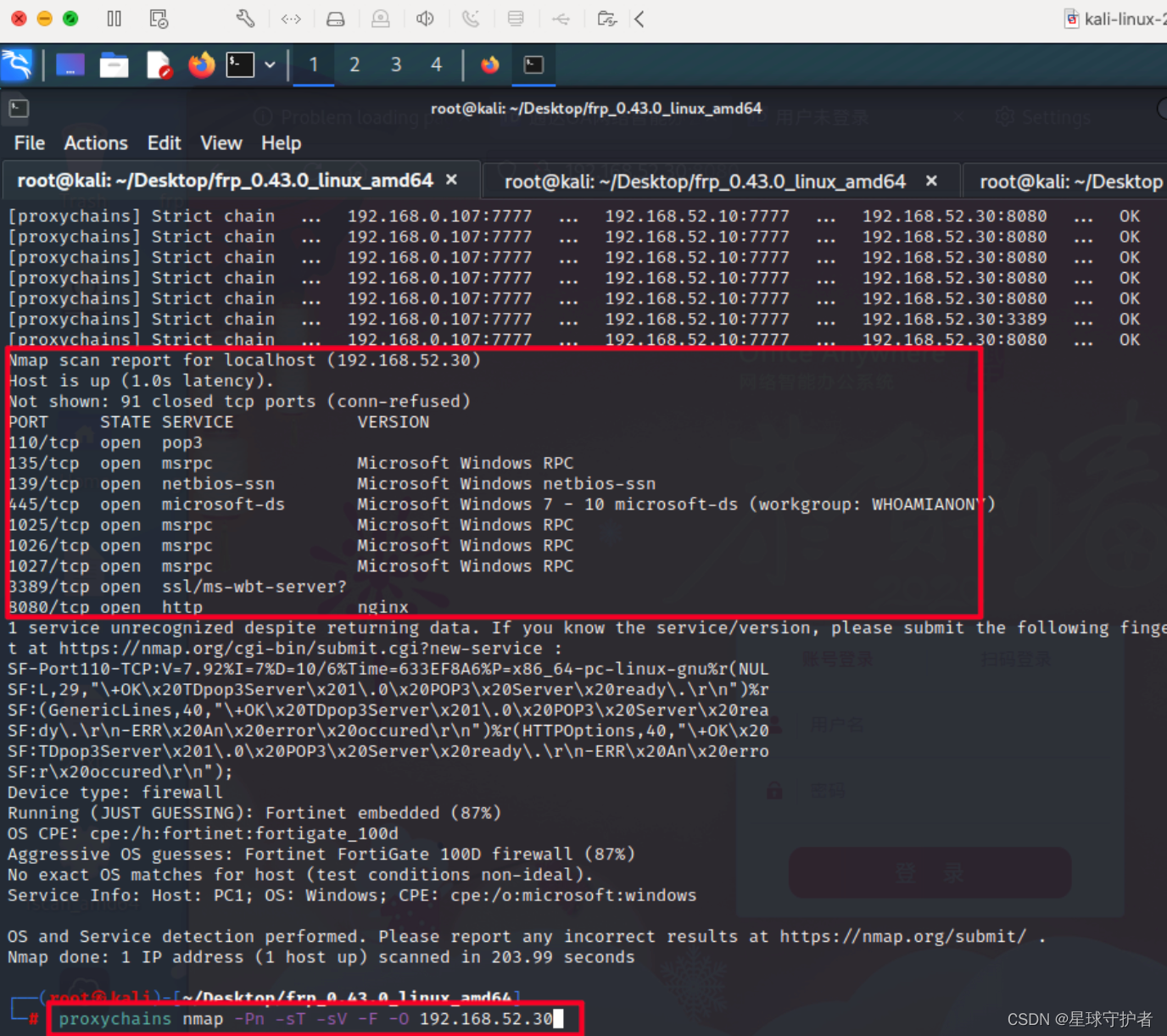Viewport: 1167px width, 1036px height.
Task: Click the 110/tcp pop3 row
Action: pyautogui.click(x=105, y=443)
